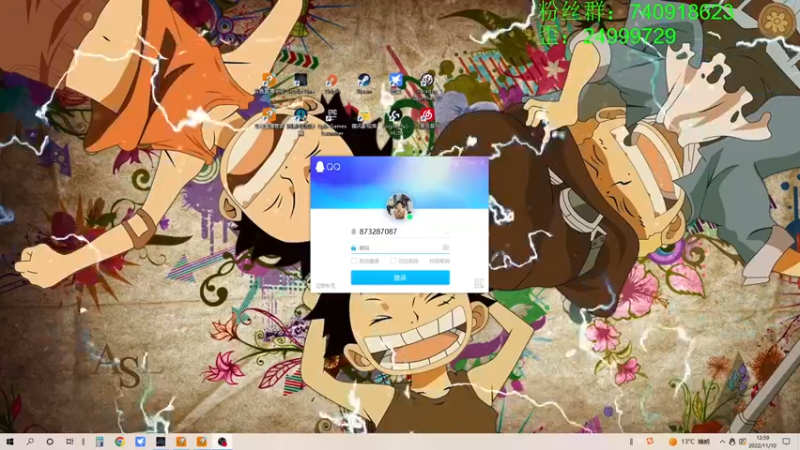Open the dark square app on taskbar
800x450 pixels.
point(161,441)
